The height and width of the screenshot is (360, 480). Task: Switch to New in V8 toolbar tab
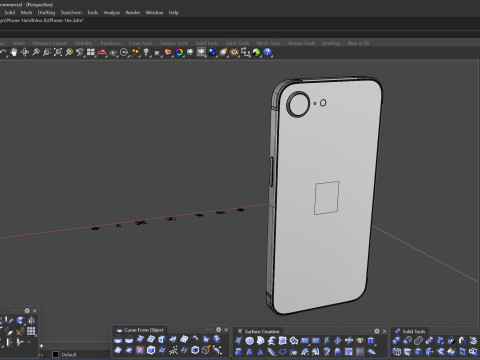[358, 43]
